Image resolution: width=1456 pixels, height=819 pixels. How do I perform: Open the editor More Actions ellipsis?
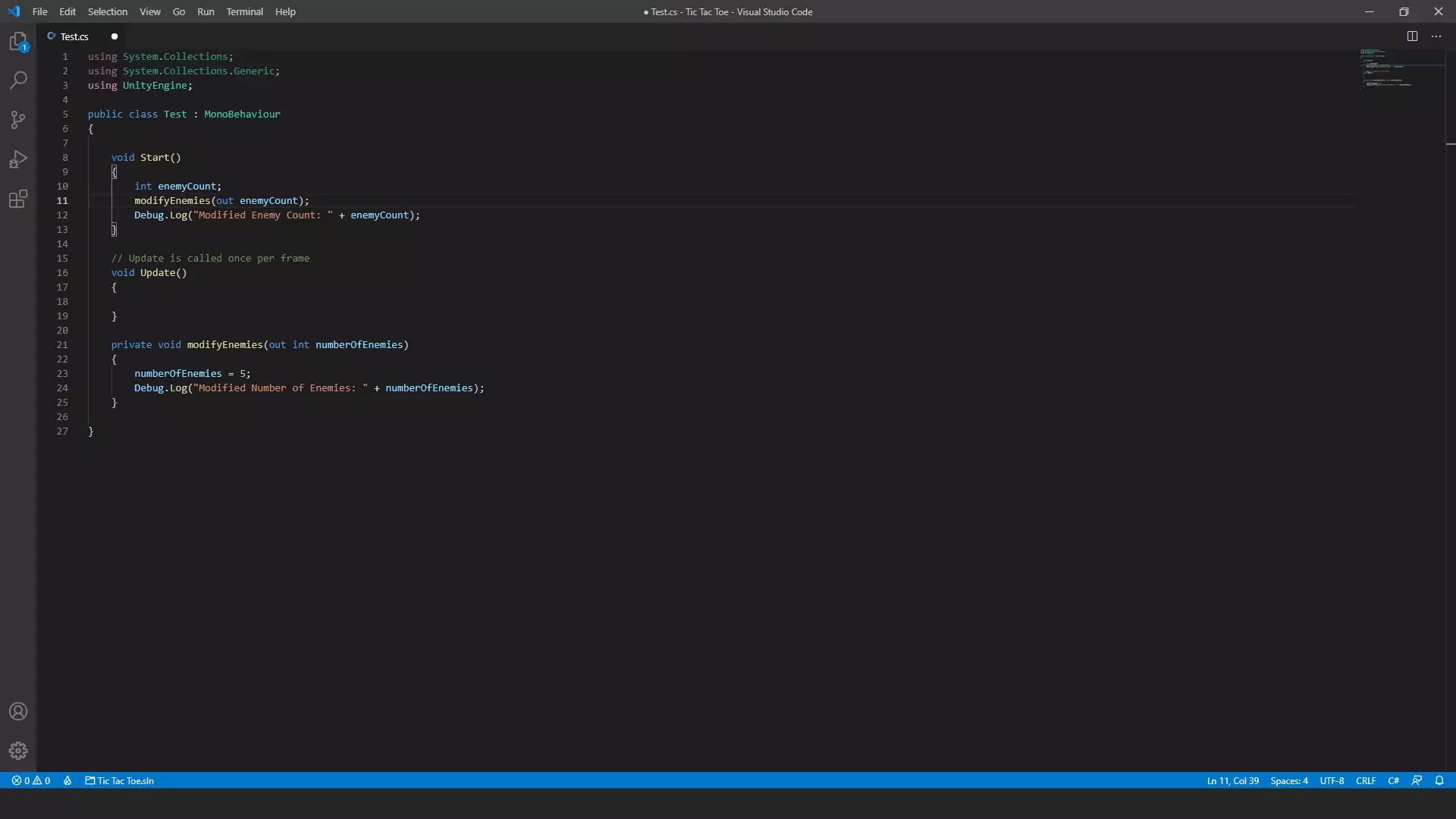tap(1436, 36)
